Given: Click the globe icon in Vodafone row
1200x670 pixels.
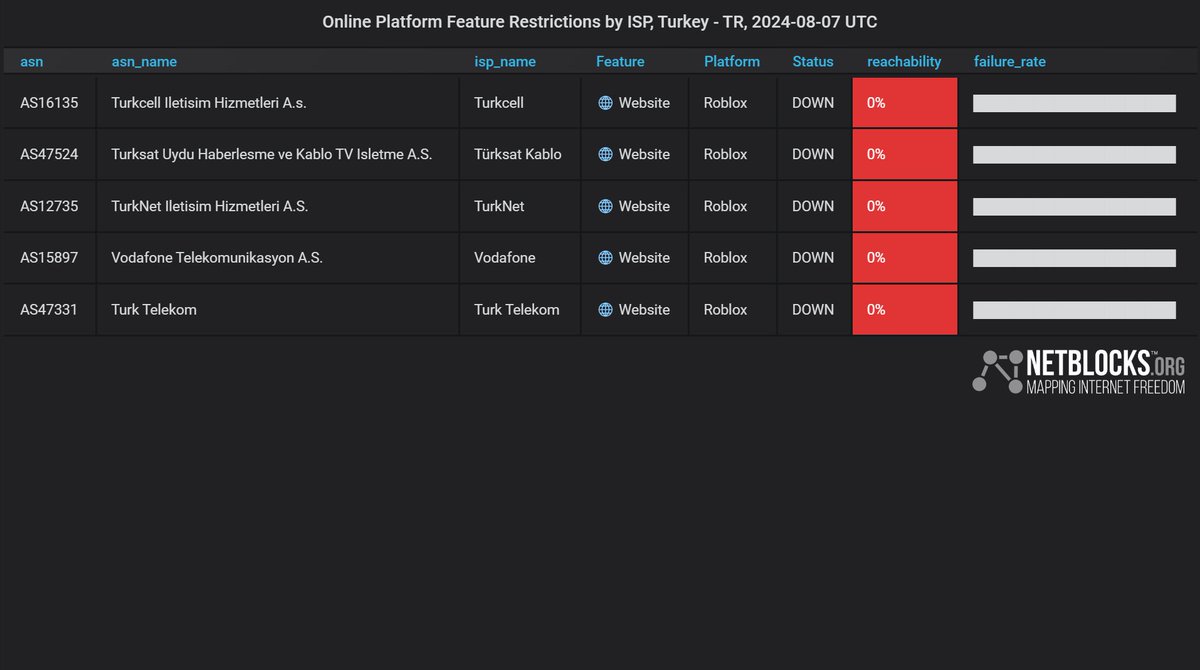Looking at the screenshot, I should click(x=605, y=258).
